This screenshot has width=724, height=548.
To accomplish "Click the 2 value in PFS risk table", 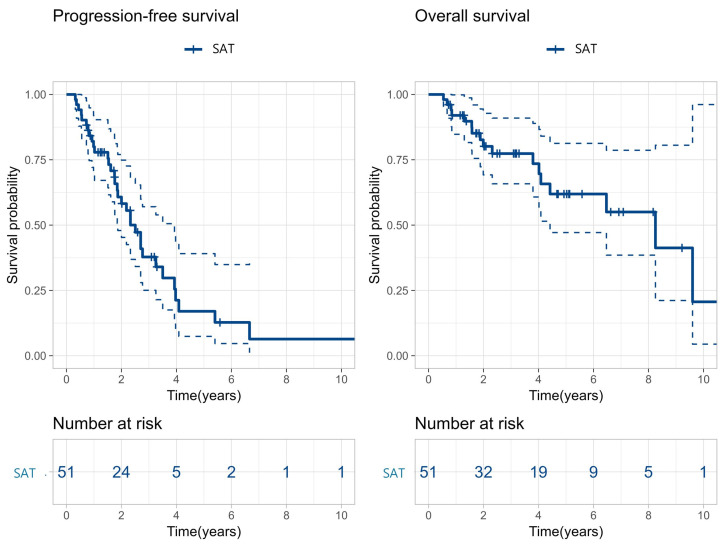I will click(231, 472).
